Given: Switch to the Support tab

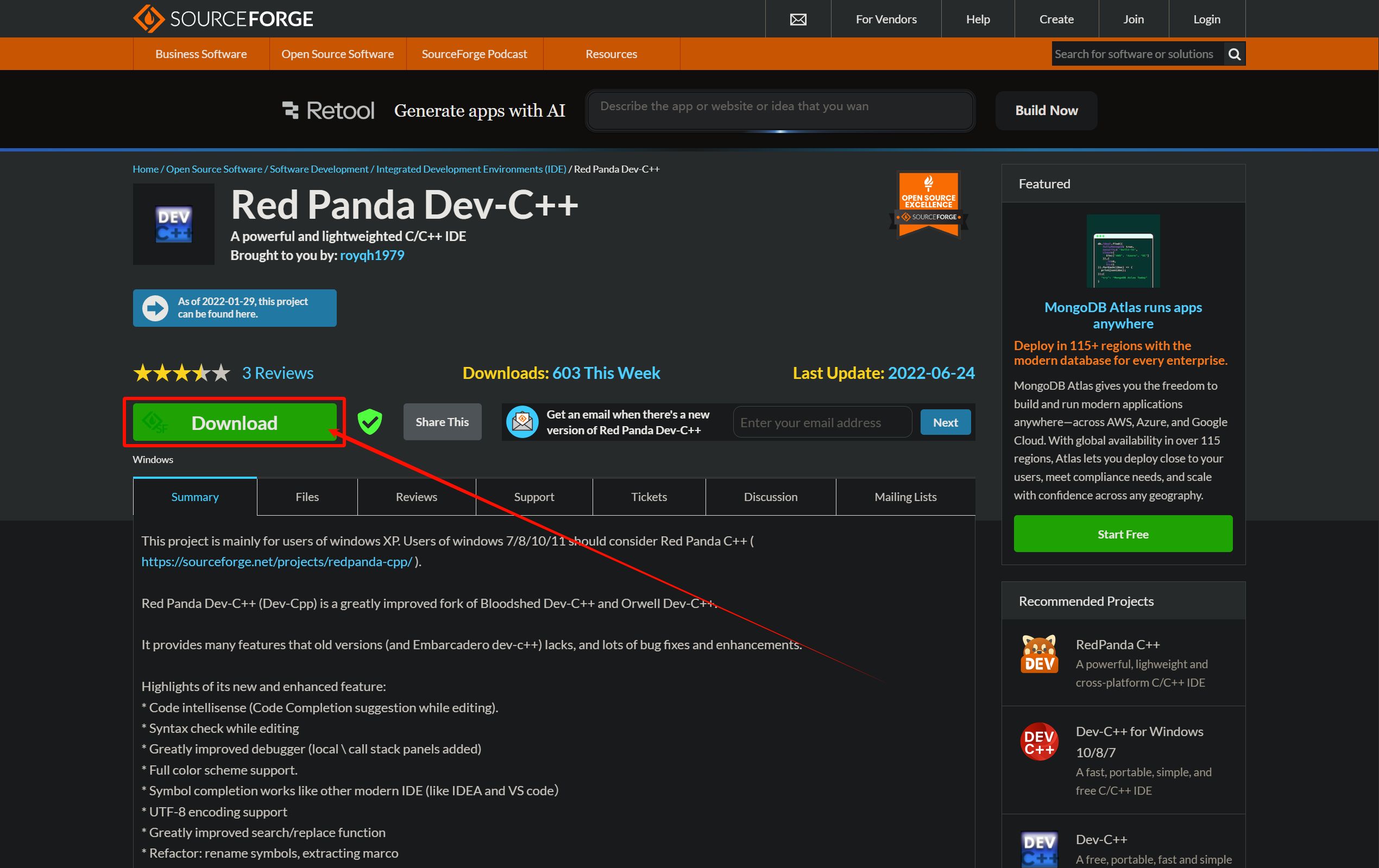Looking at the screenshot, I should tap(534, 497).
